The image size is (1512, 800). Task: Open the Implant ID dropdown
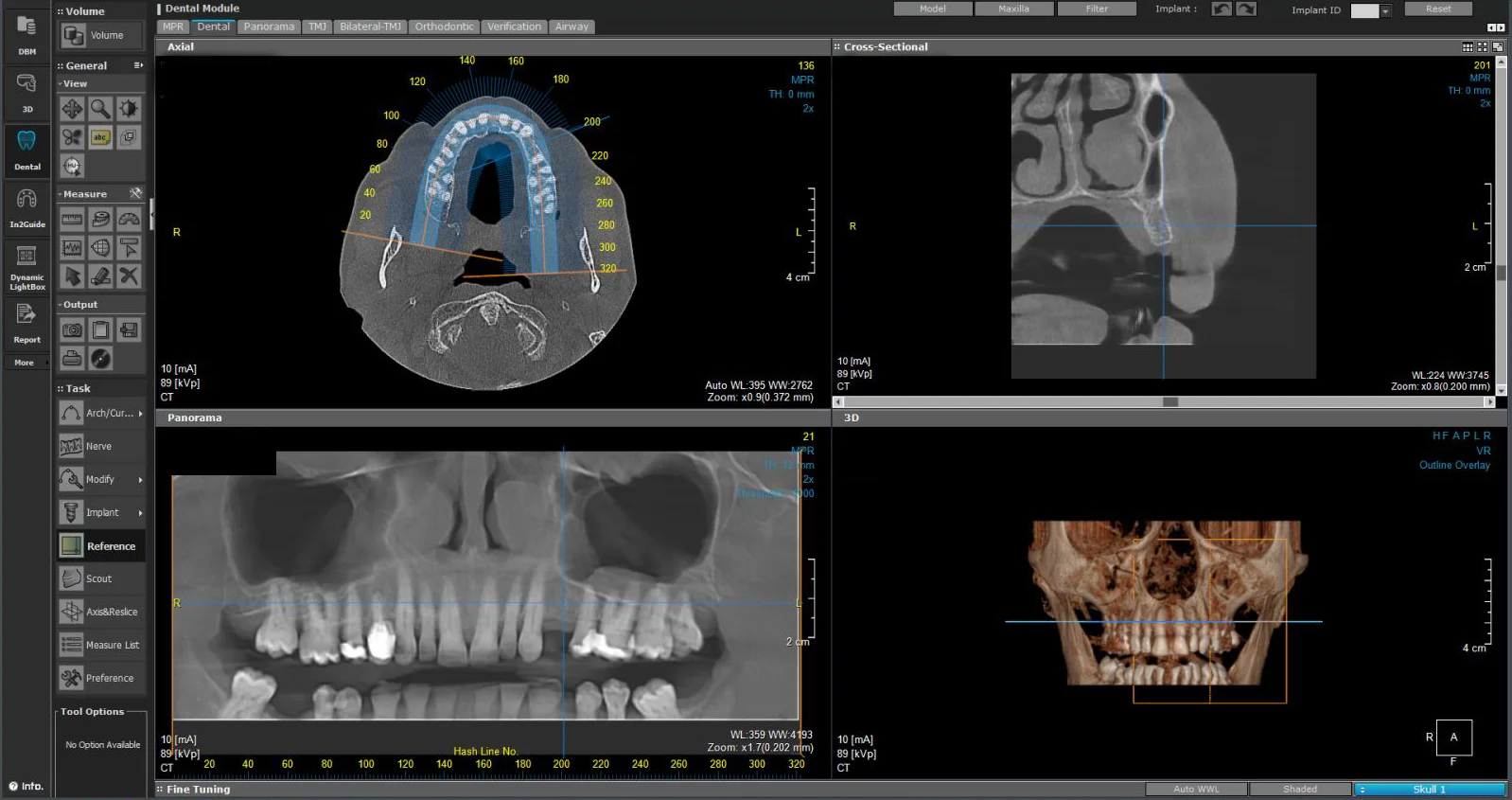tap(1385, 11)
